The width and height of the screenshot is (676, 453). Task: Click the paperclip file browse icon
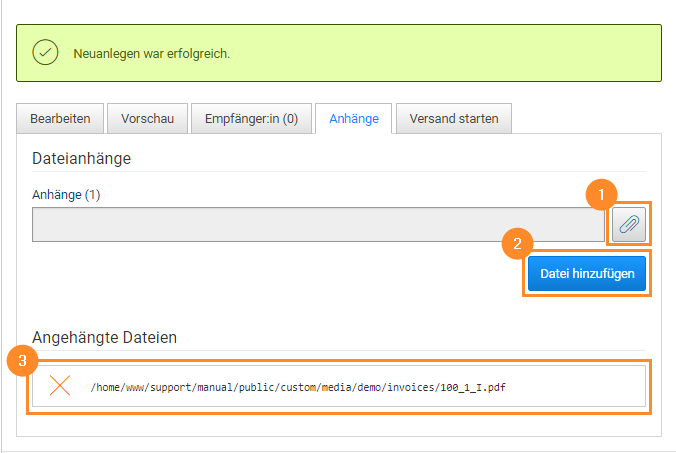point(629,225)
